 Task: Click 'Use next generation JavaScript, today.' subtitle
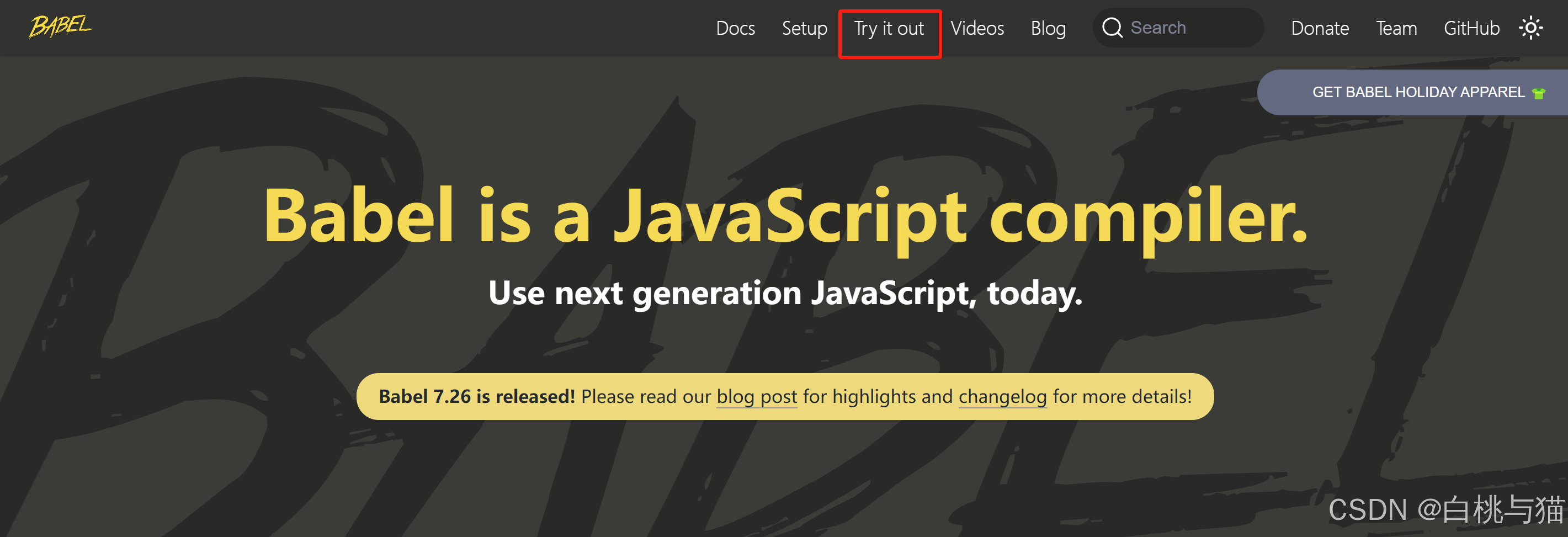click(x=785, y=294)
